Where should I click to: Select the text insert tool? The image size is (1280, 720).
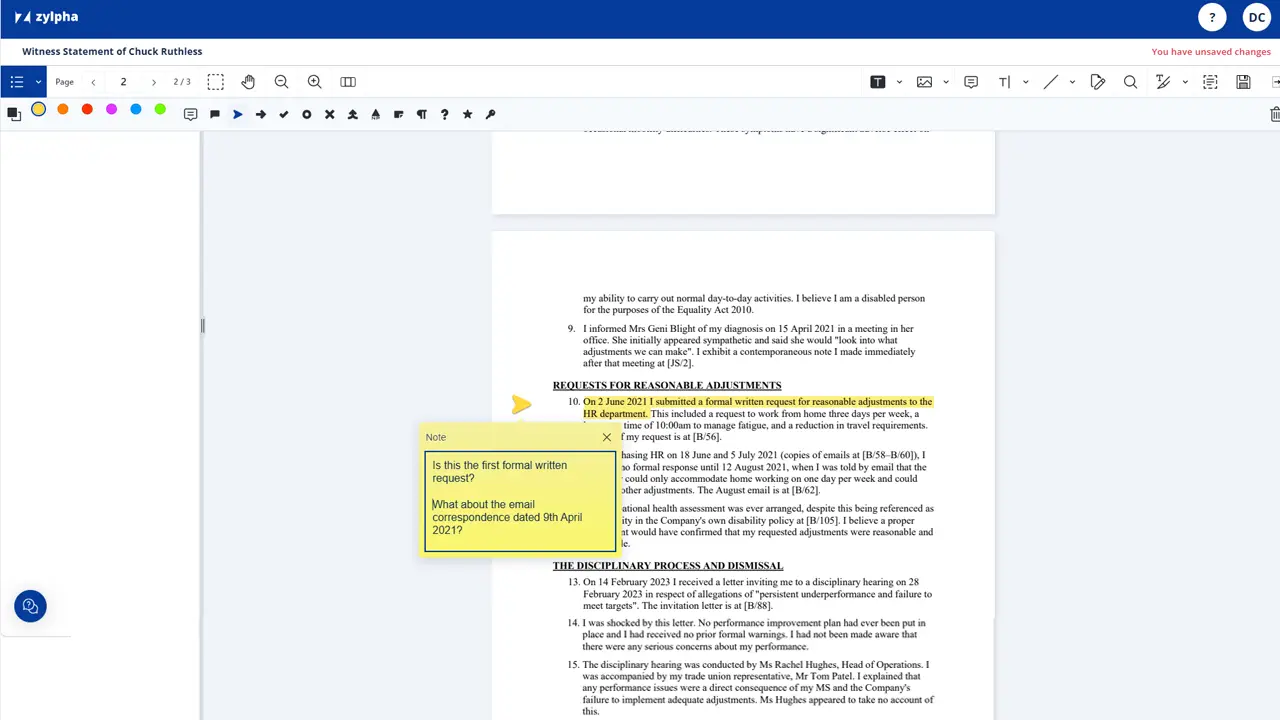pos(1004,82)
